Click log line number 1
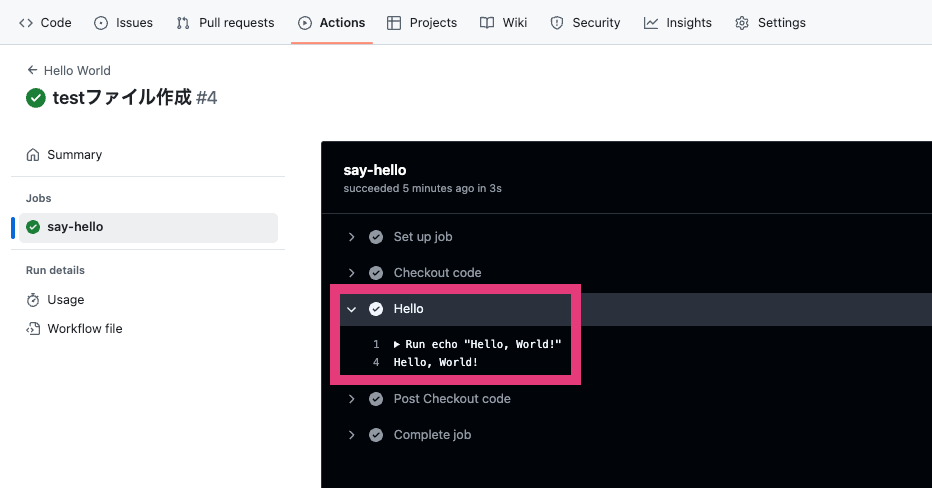Image resolution: width=932 pixels, height=488 pixels. (376, 344)
